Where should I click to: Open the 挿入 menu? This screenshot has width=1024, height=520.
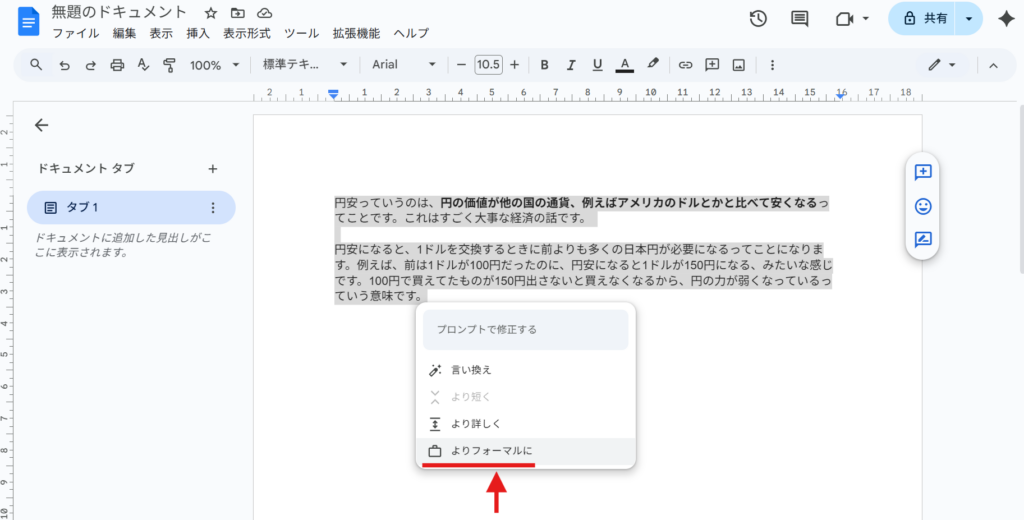198,33
